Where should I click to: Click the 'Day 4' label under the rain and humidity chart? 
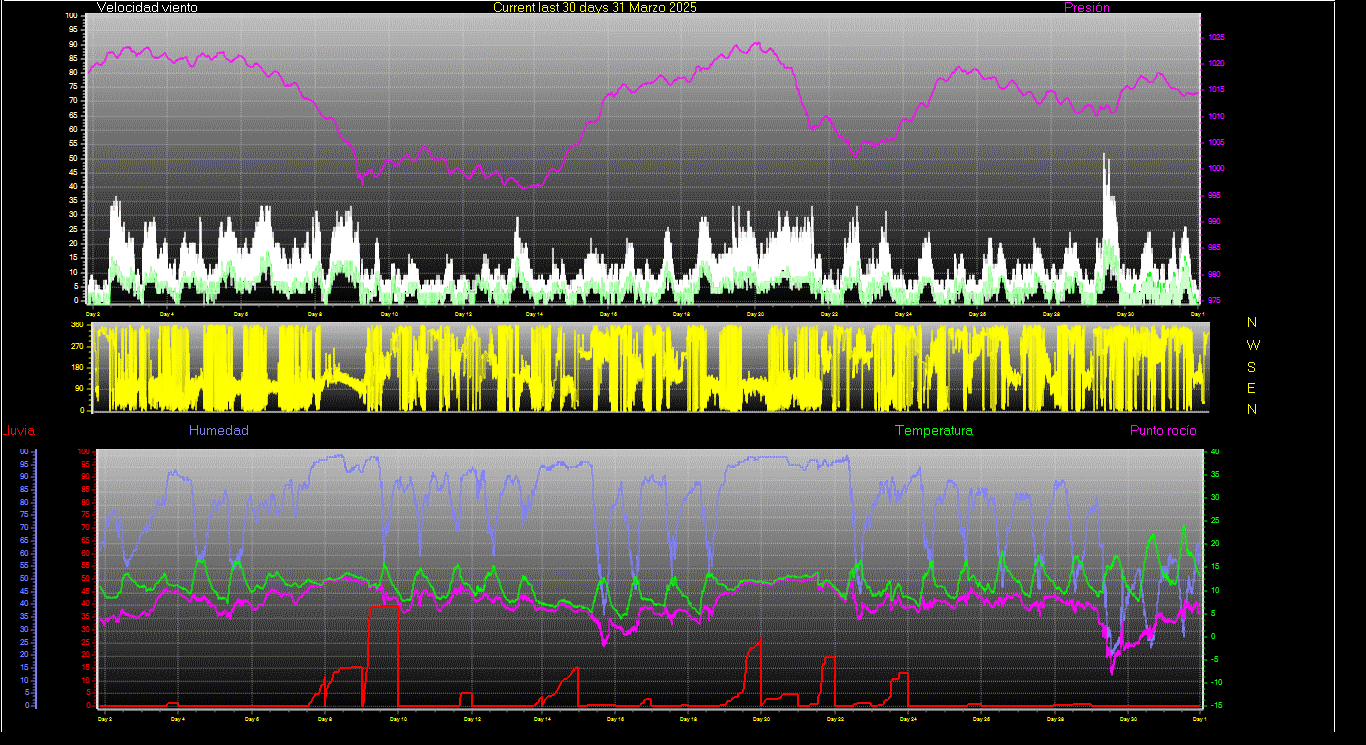point(177,718)
